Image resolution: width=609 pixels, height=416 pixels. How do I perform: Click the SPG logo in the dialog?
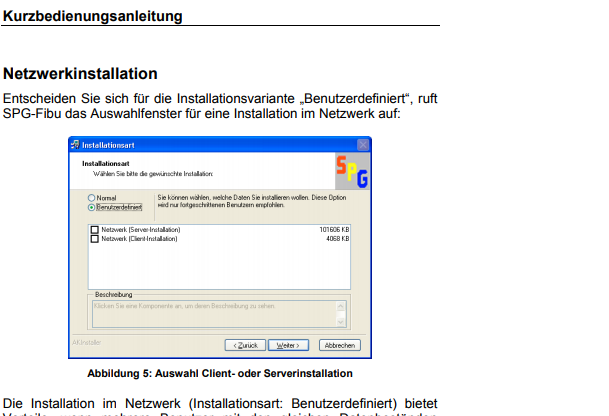pos(351,171)
